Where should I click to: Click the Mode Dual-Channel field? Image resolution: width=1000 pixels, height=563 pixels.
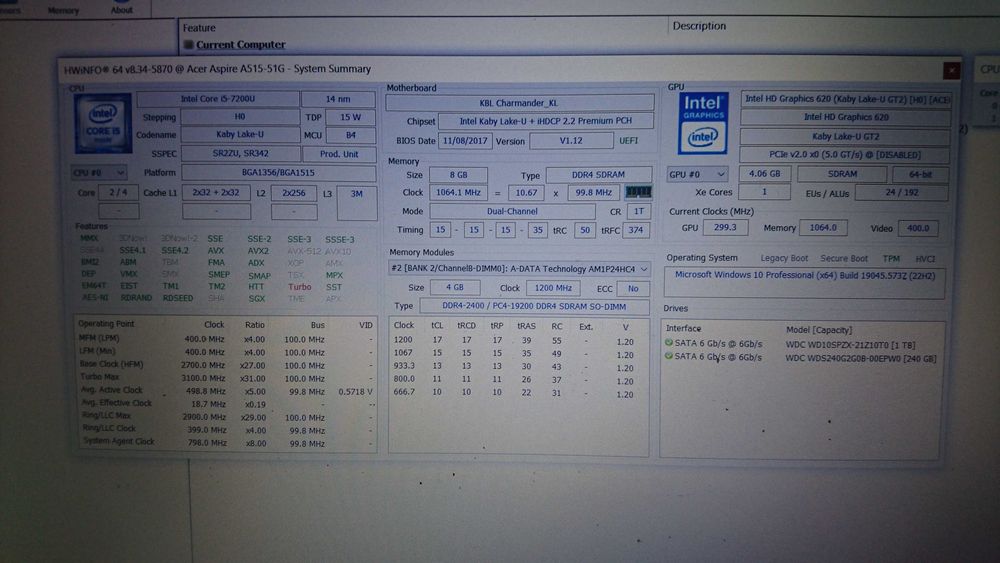click(512, 211)
